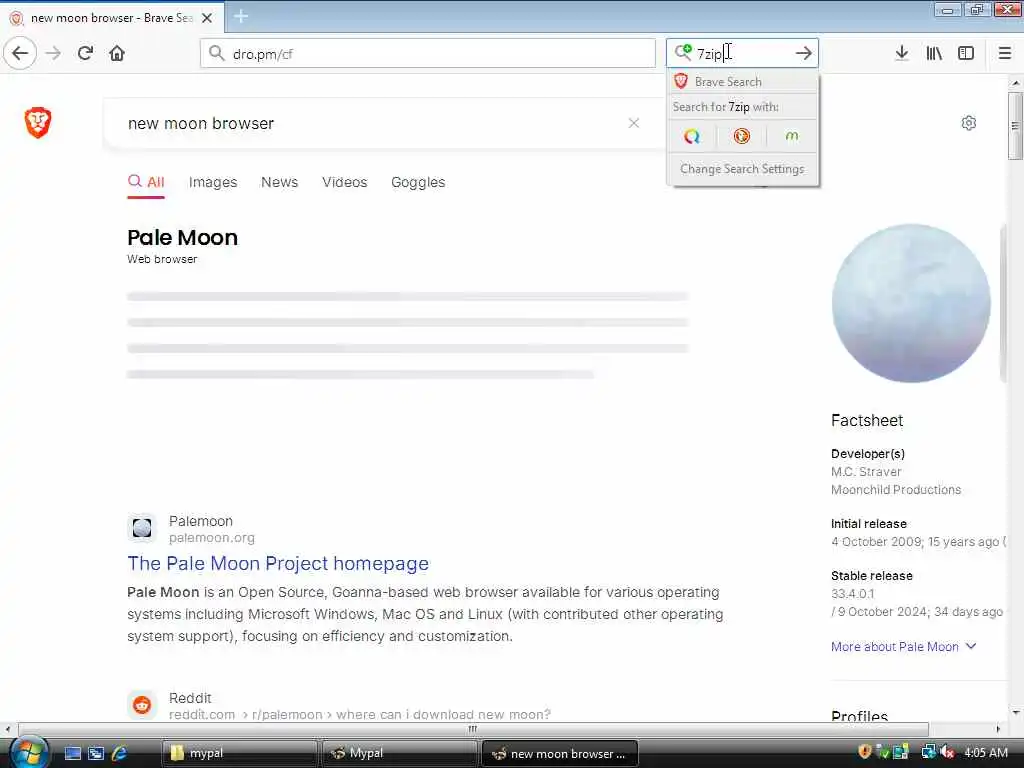Toggle the sidebar view icon
This screenshot has width=1024, height=768.
(x=966, y=53)
